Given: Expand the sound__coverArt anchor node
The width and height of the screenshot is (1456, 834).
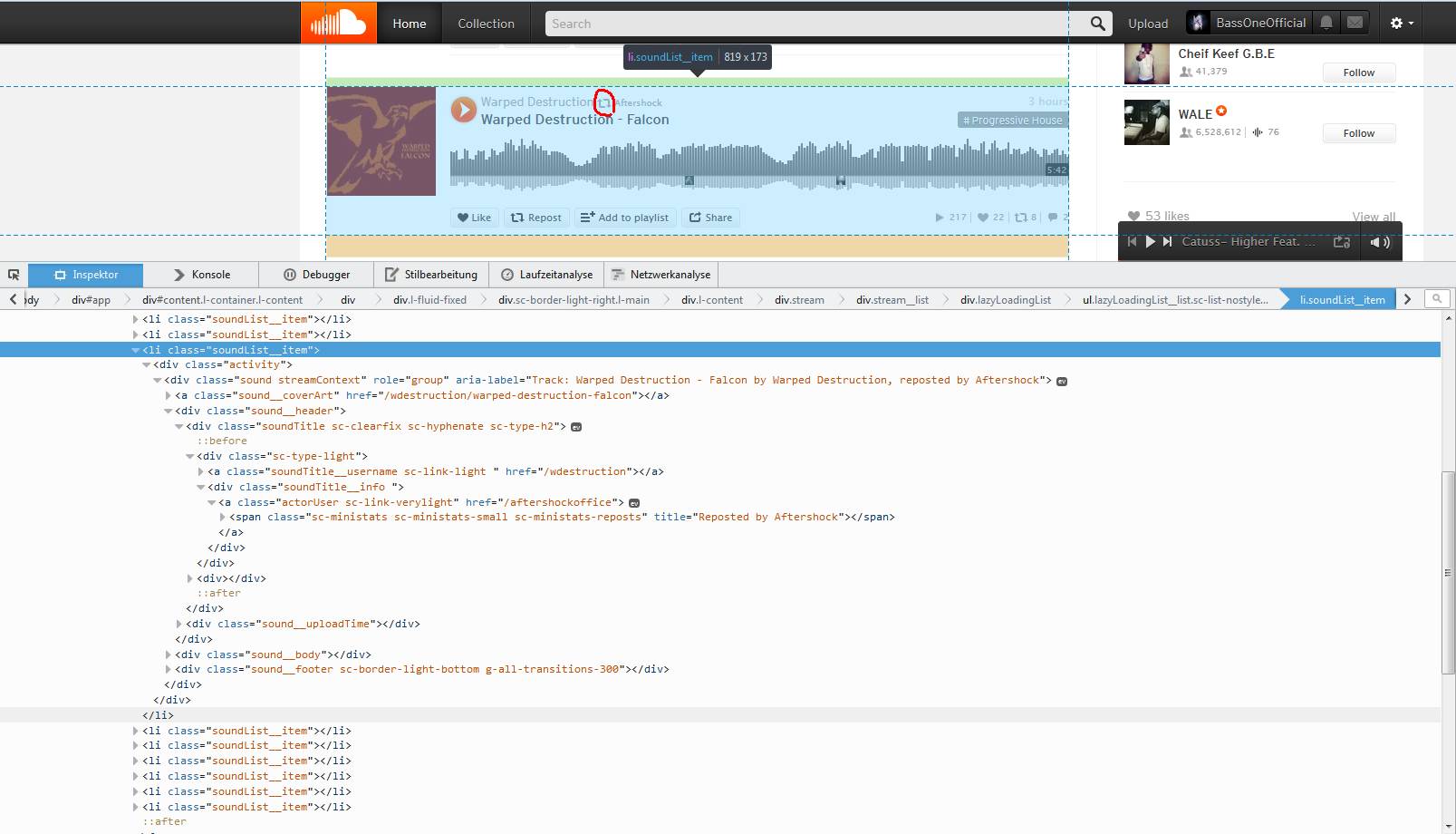Looking at the screenshot, I should coord(169,395).
